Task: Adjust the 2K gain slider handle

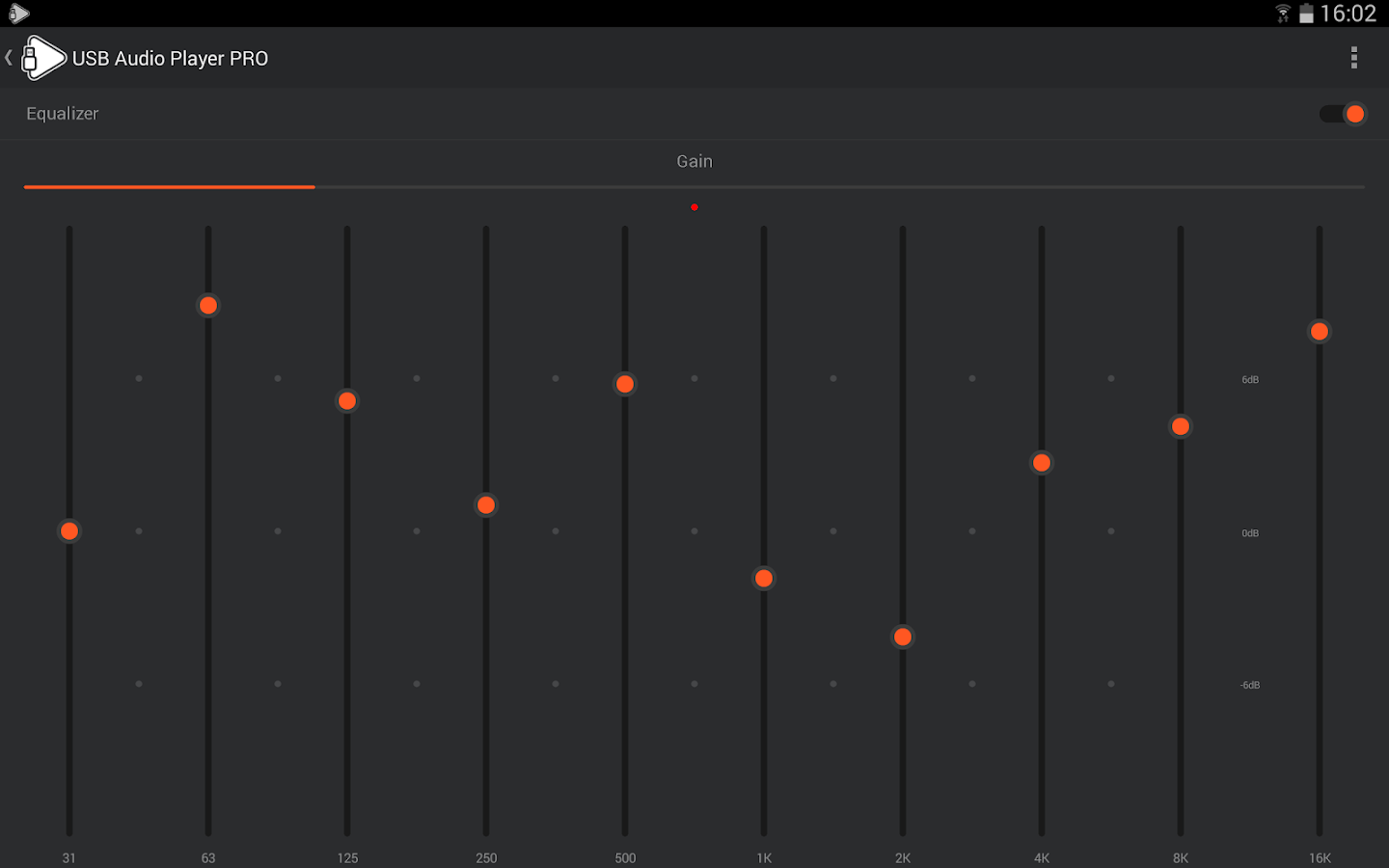Action: coord(902,636)
